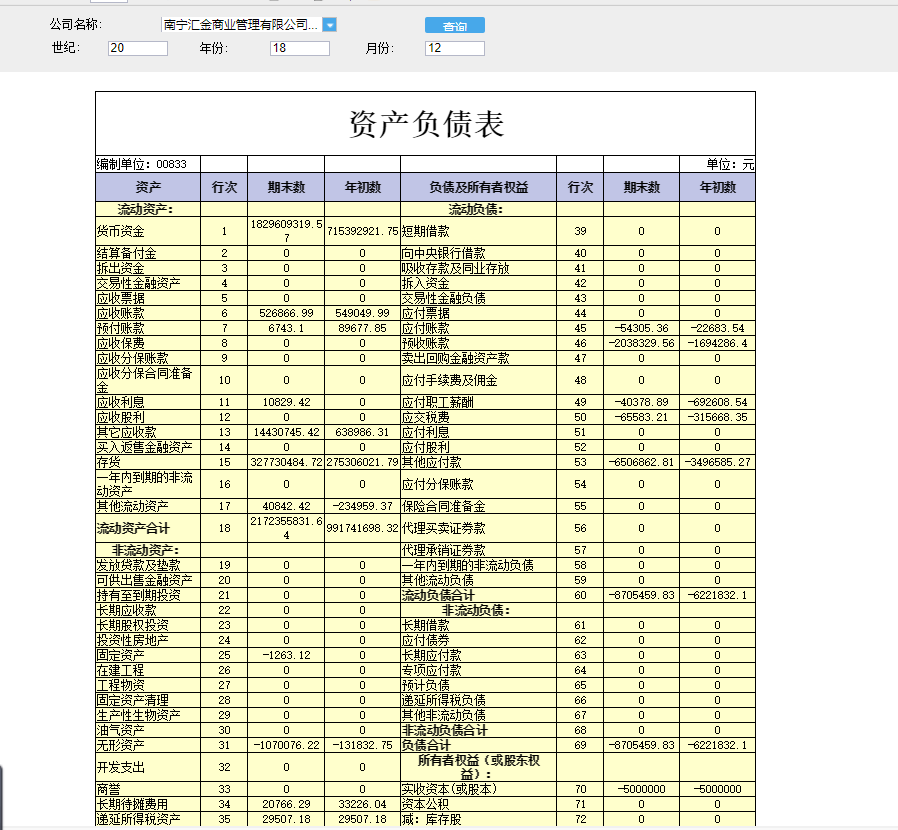Click the 14430745.42 value

click(286, 432)
